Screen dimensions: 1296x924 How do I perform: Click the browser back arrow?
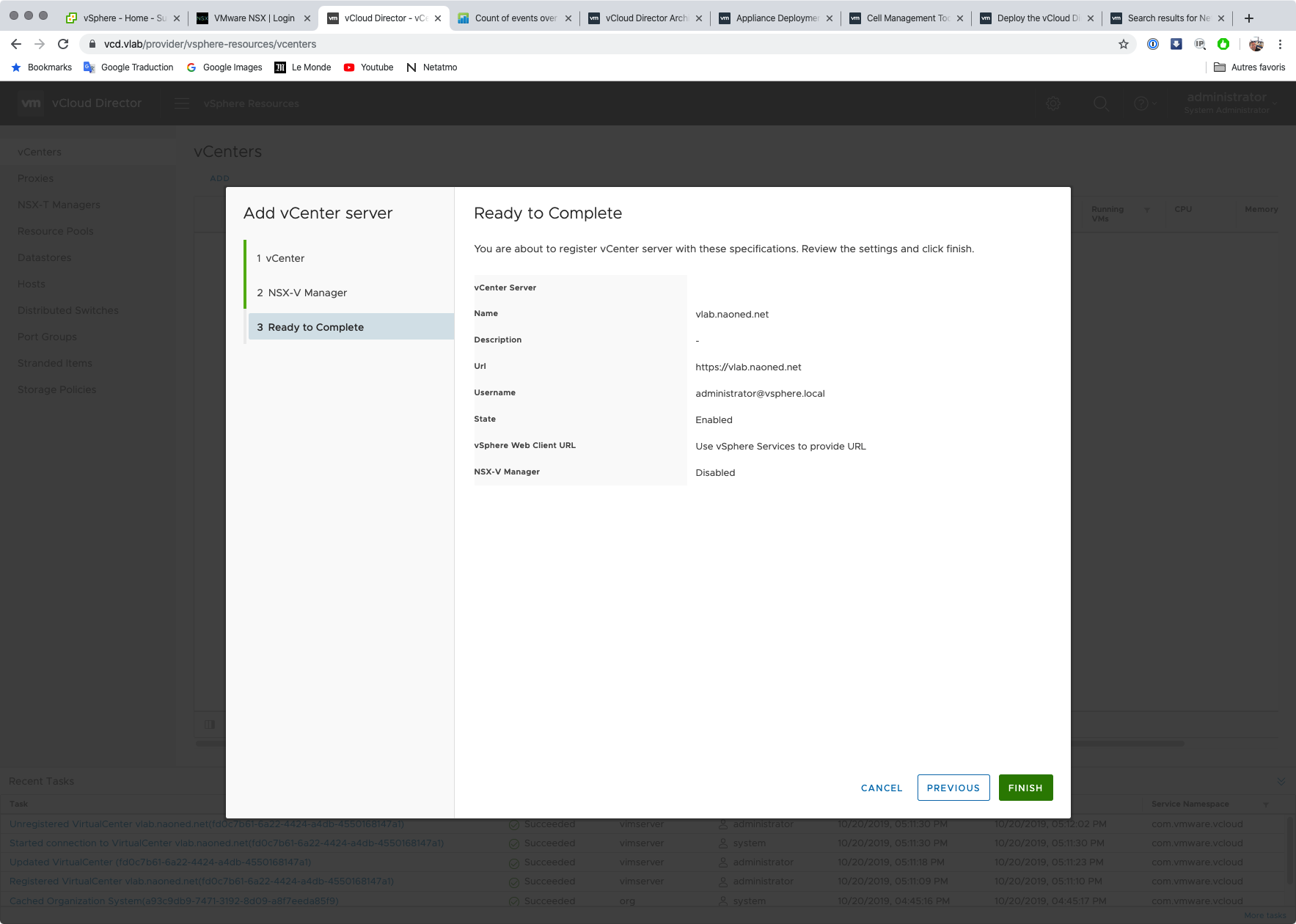(16, 44)
